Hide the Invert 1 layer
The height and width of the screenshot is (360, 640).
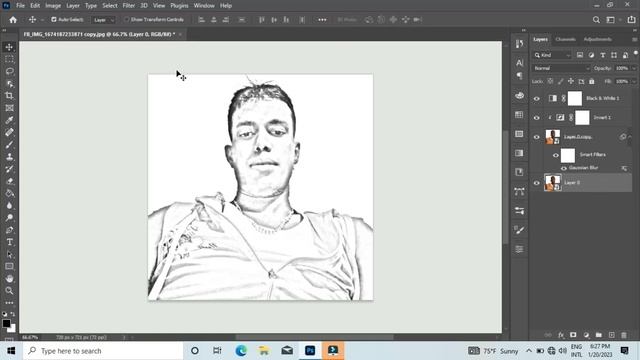click(537, 118)
